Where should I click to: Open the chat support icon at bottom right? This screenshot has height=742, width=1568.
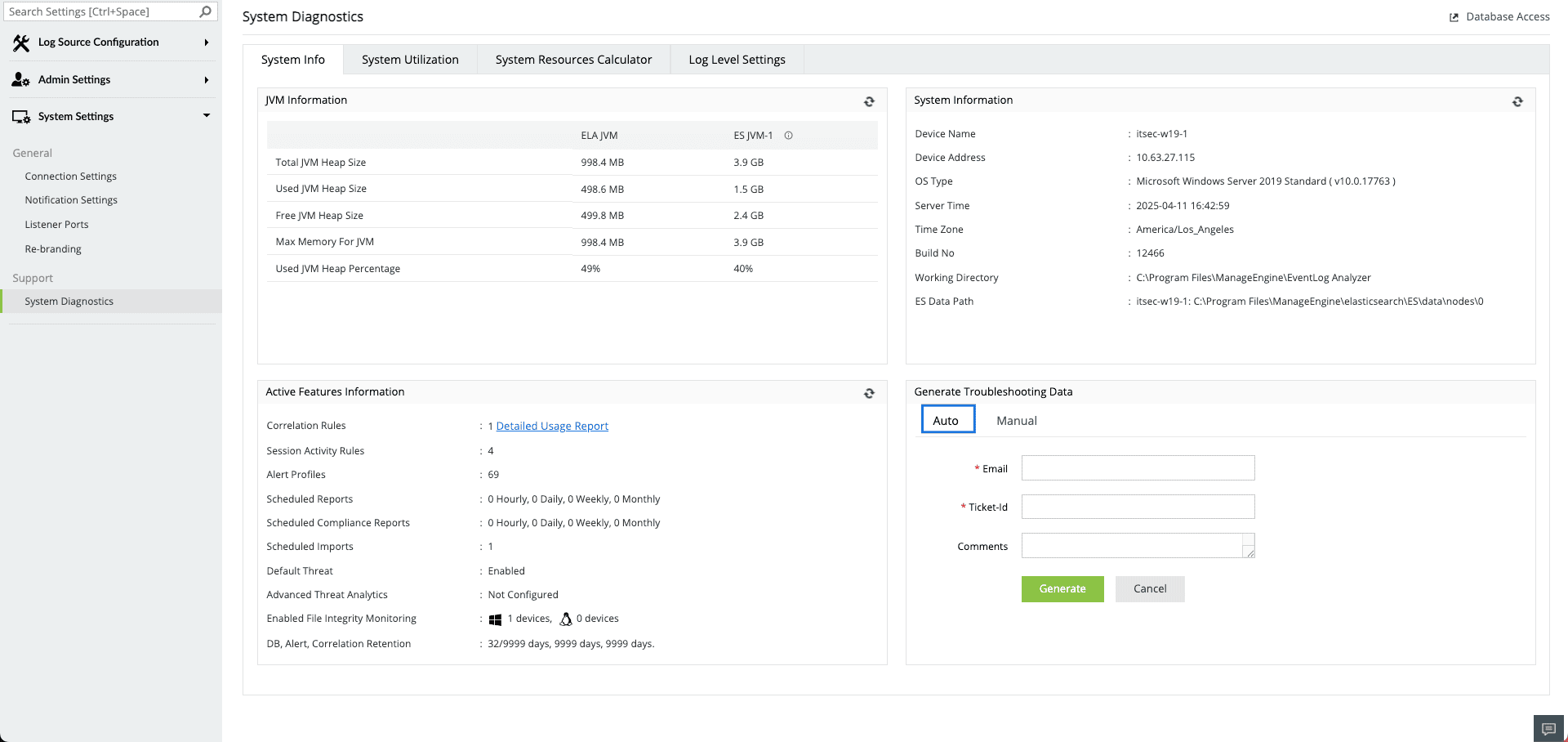coord(1548,728)
